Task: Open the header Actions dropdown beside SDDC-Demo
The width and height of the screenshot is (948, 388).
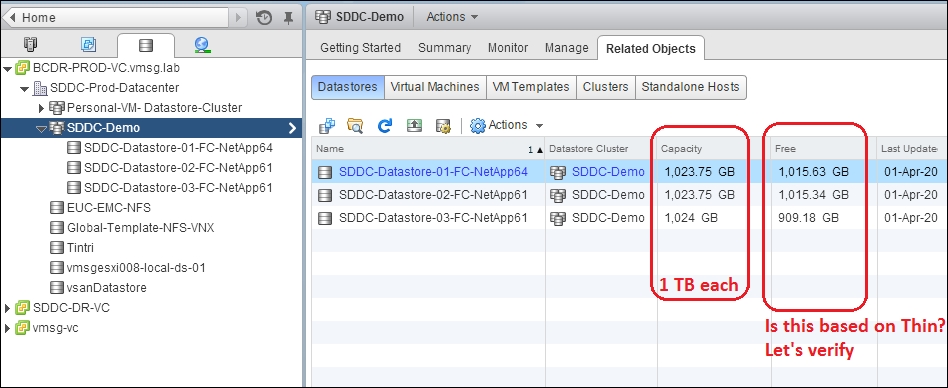Action: 452,17
